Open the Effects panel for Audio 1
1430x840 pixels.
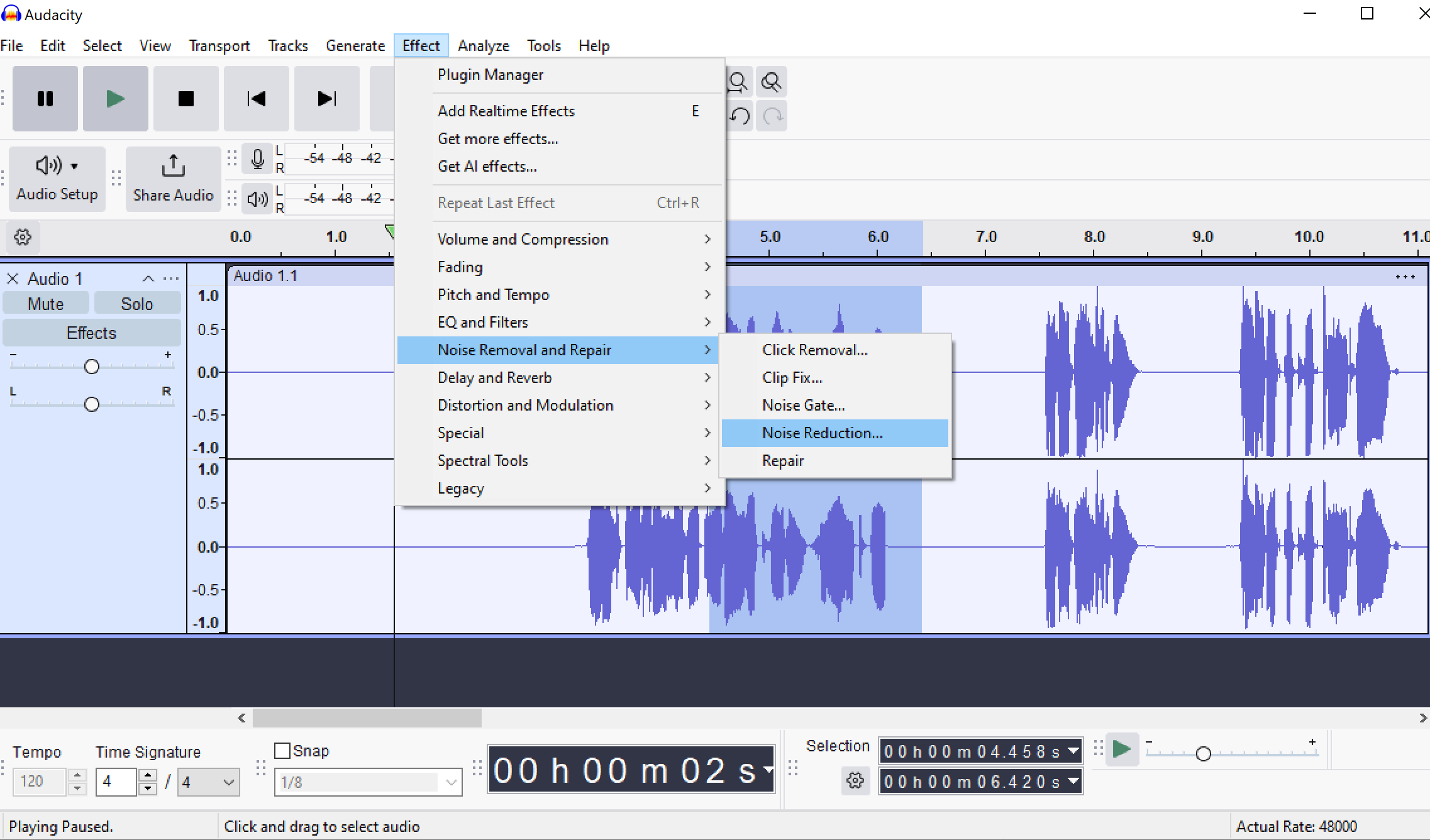click(92, 333)
